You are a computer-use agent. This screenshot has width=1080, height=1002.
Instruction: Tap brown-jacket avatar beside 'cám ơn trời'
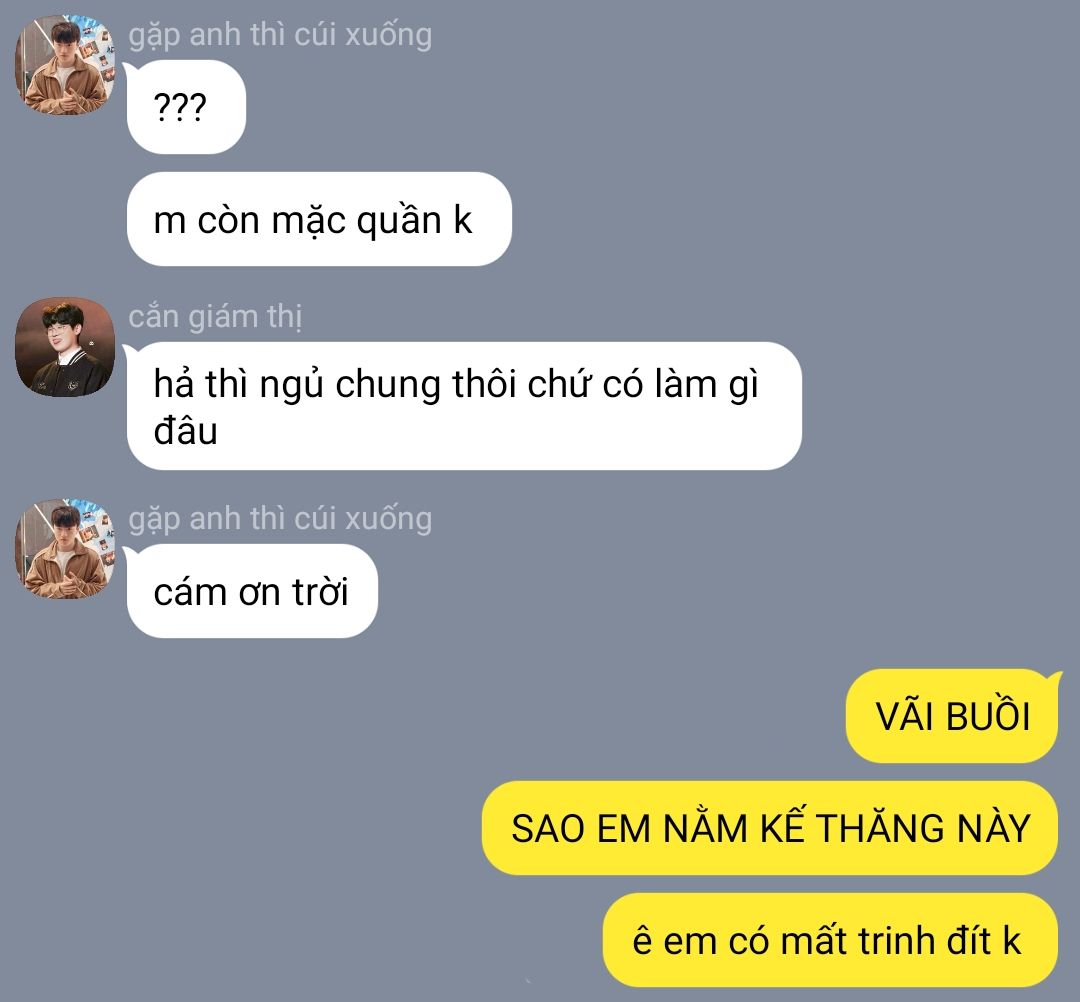tap(65, 549)
